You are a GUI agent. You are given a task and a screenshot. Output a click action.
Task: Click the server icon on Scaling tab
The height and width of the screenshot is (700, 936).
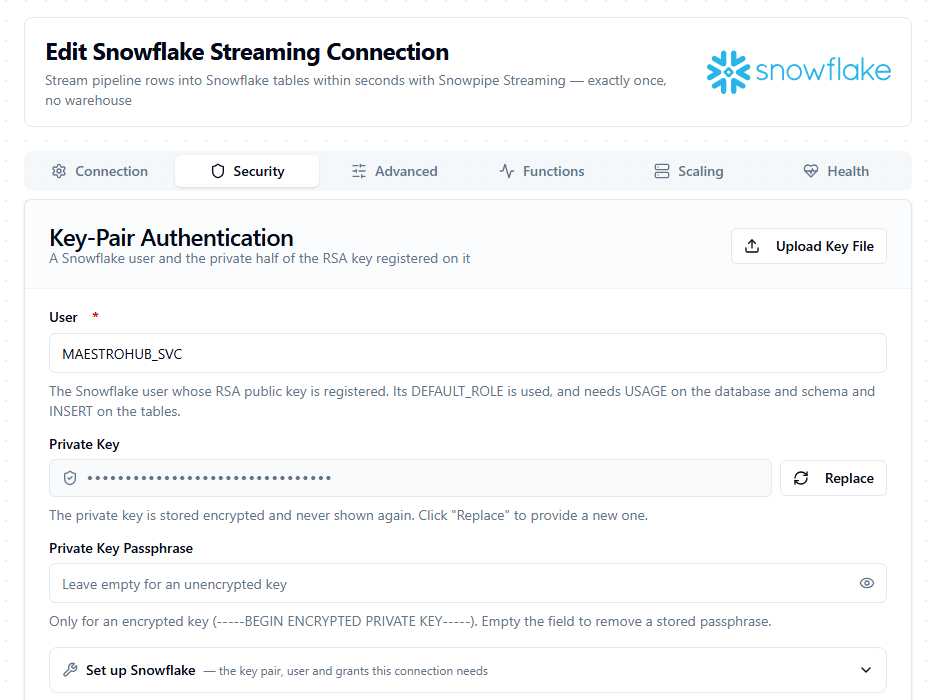[661, 171]
